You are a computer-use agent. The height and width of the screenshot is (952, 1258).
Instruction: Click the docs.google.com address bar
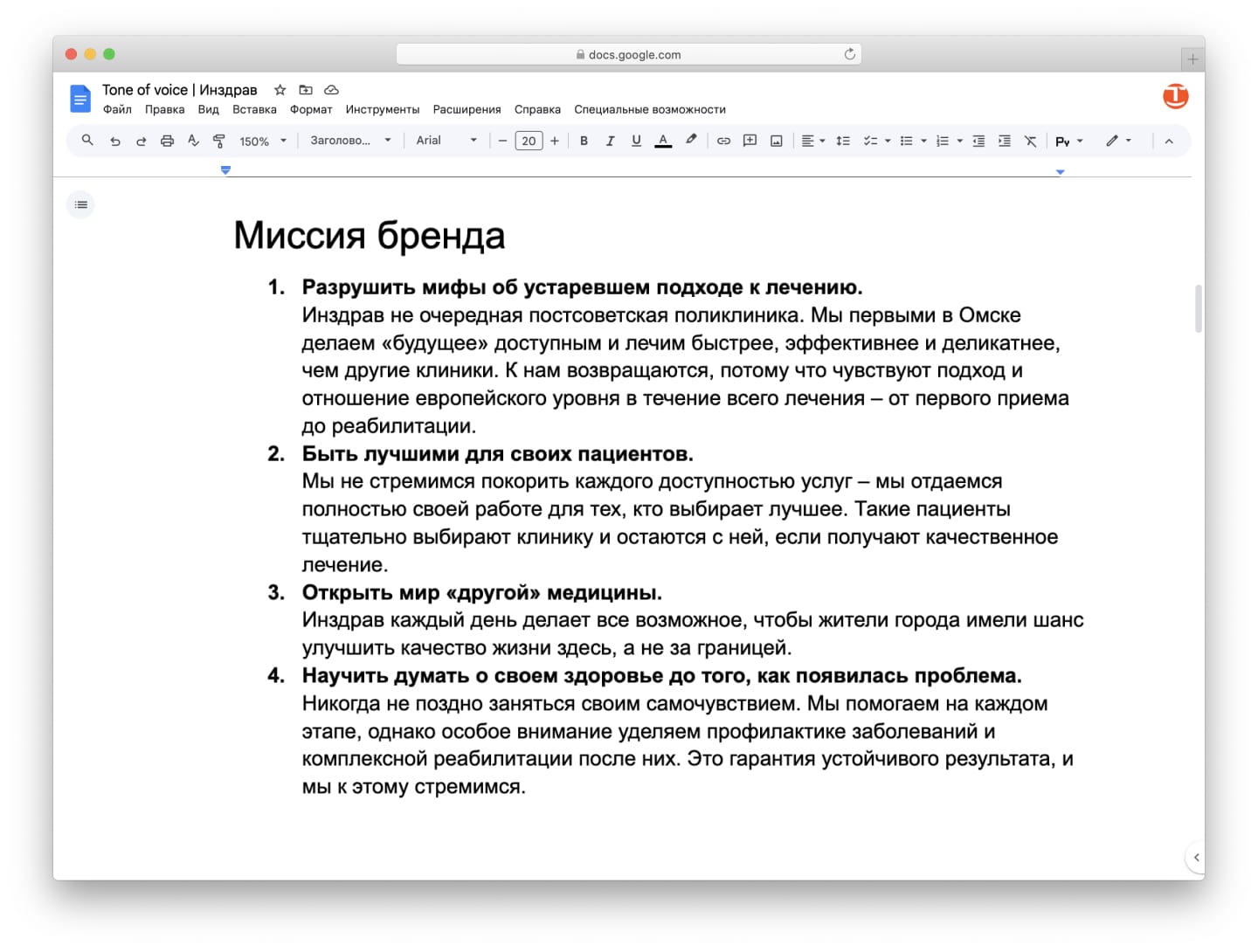coord(629,54)
